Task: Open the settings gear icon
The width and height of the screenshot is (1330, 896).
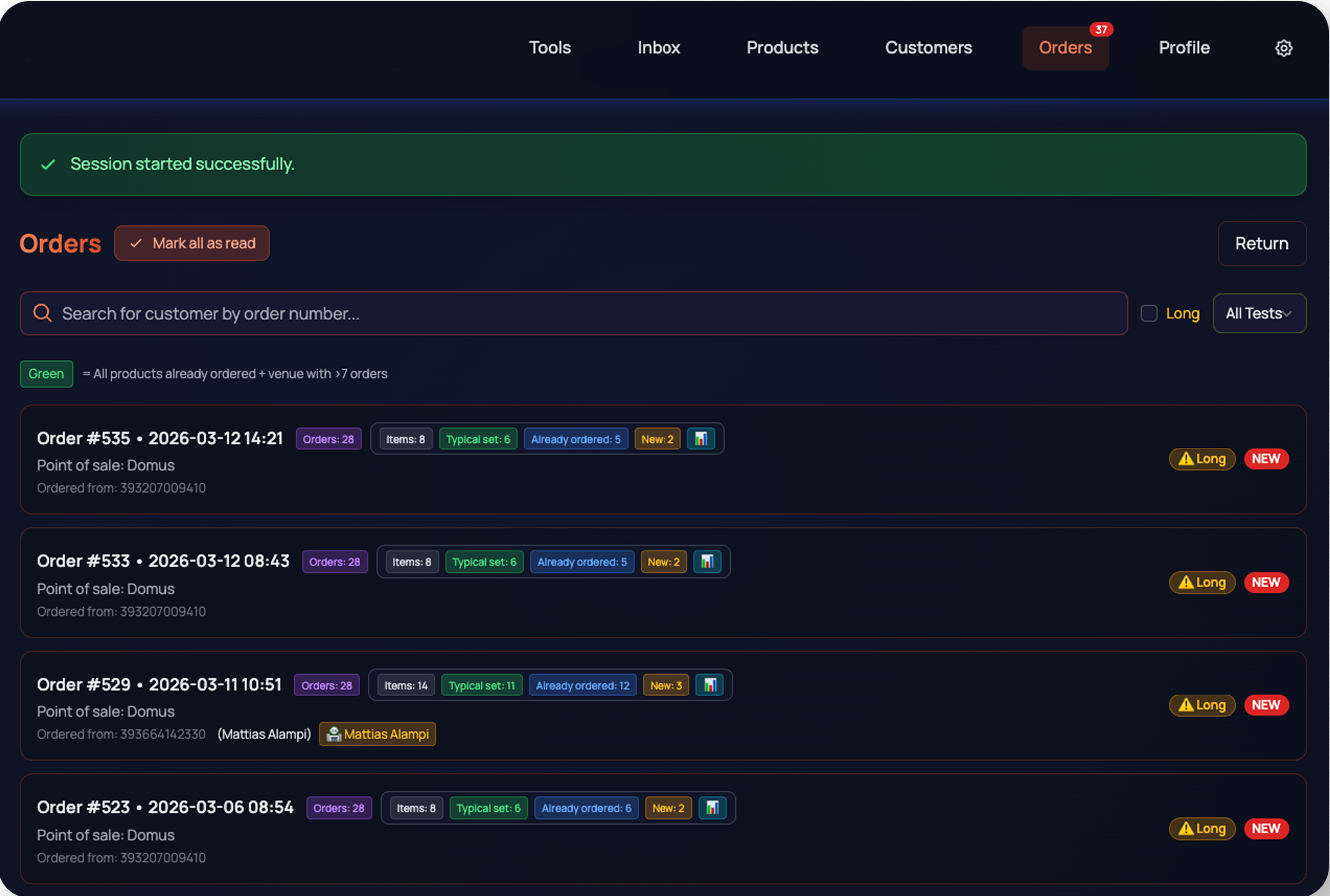Action: [x=1284, y=48]
